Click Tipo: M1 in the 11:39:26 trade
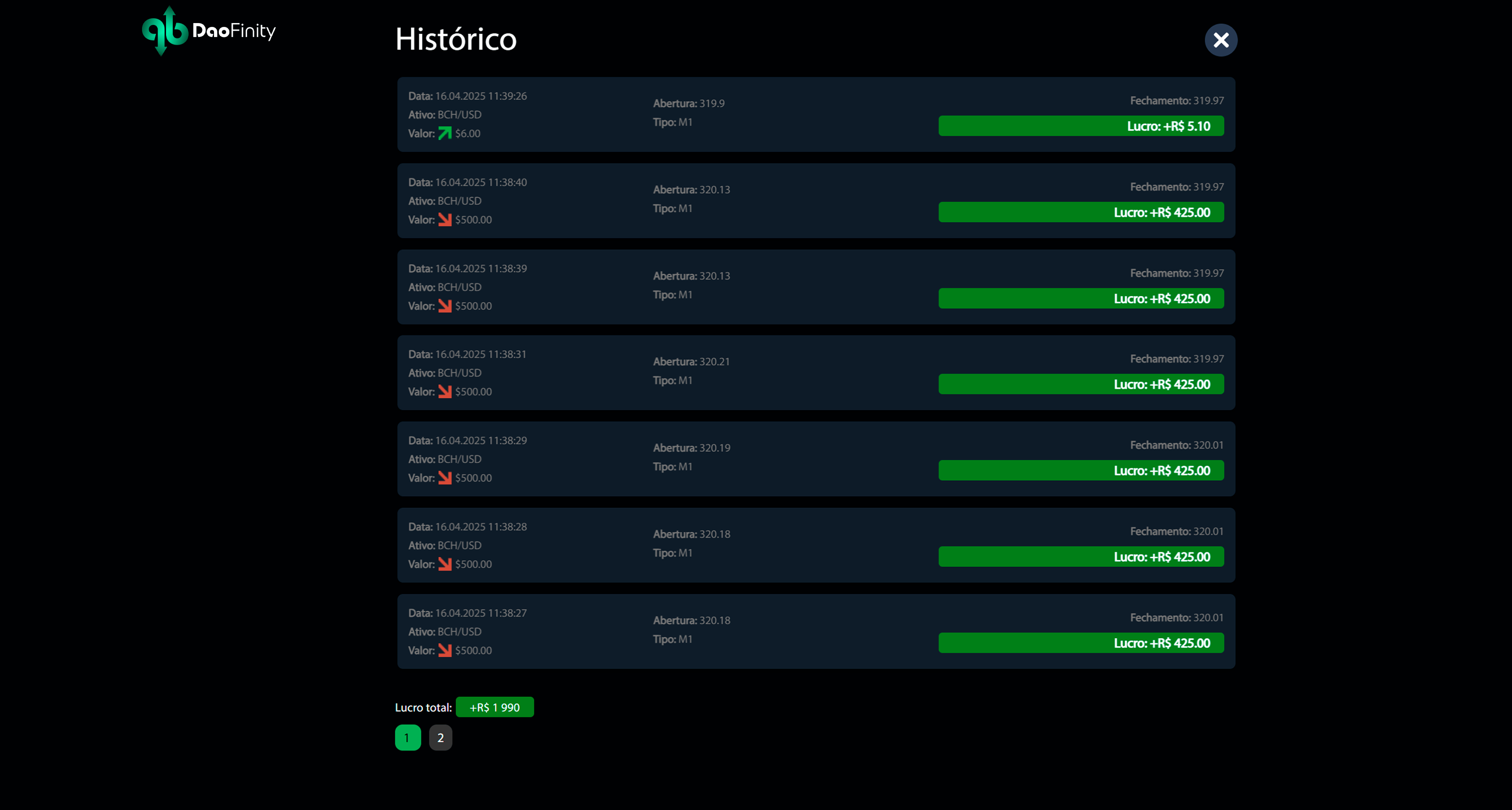Image resolution: width=1512 pixels, height=810 pixels. tap(673, 122)
